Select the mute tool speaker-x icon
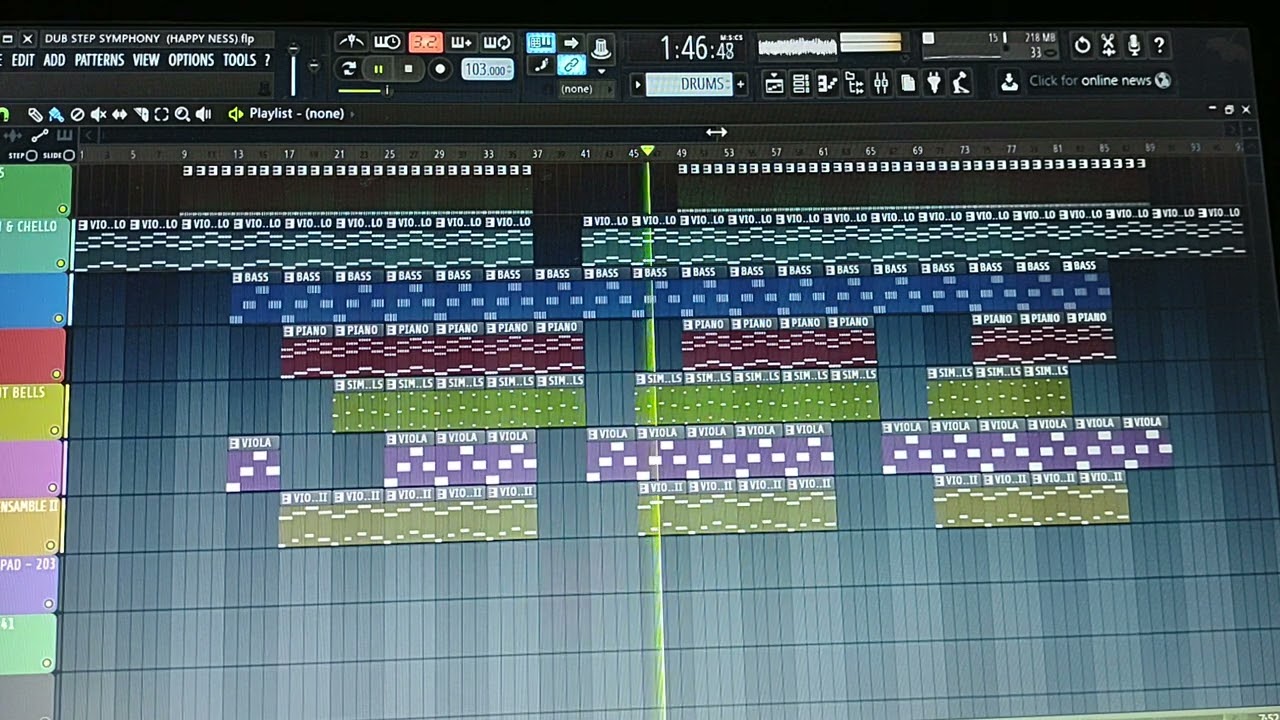The width and height of the screenshot is (1280, 720). 99,115
